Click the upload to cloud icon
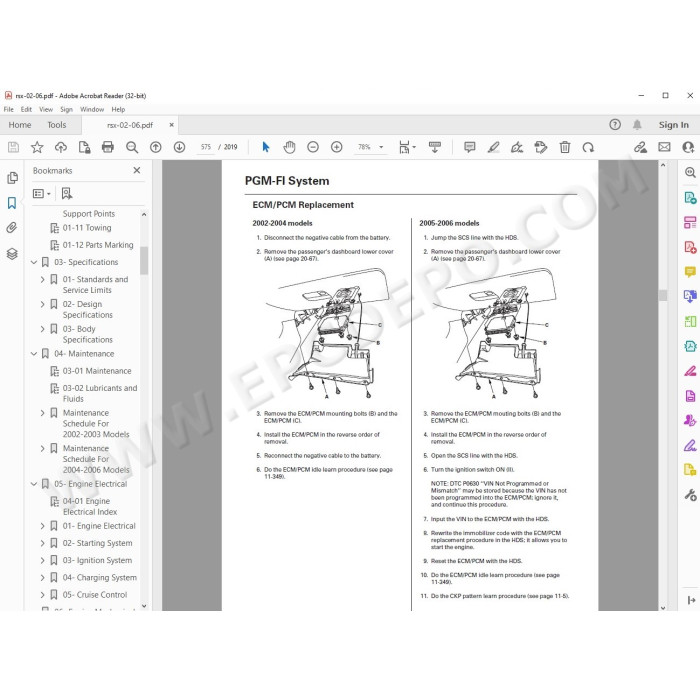The width and height of the screenshot is (700, 700). coord(61,147)
